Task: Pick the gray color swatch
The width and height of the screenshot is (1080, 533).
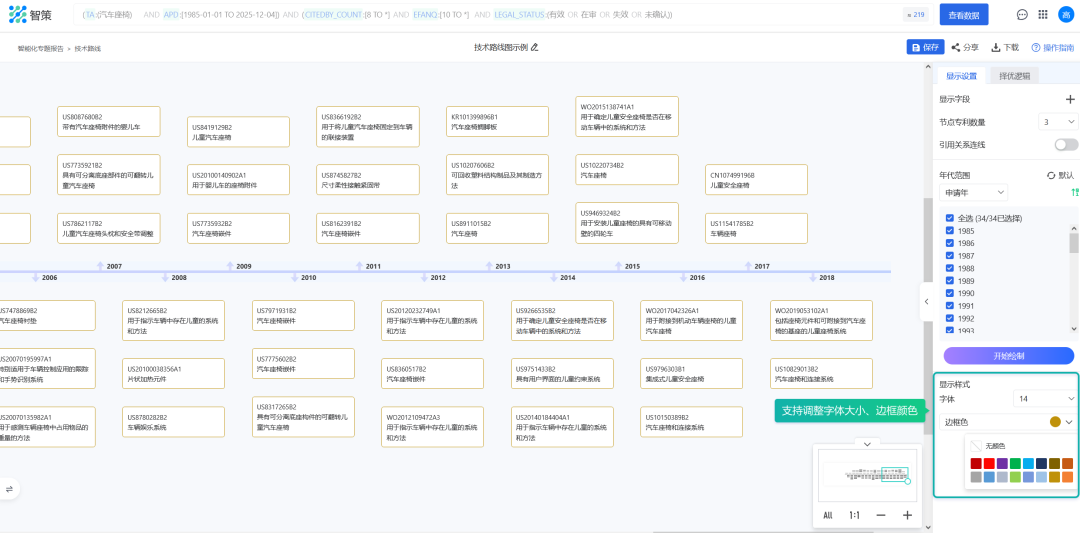Action: point(976,477)
